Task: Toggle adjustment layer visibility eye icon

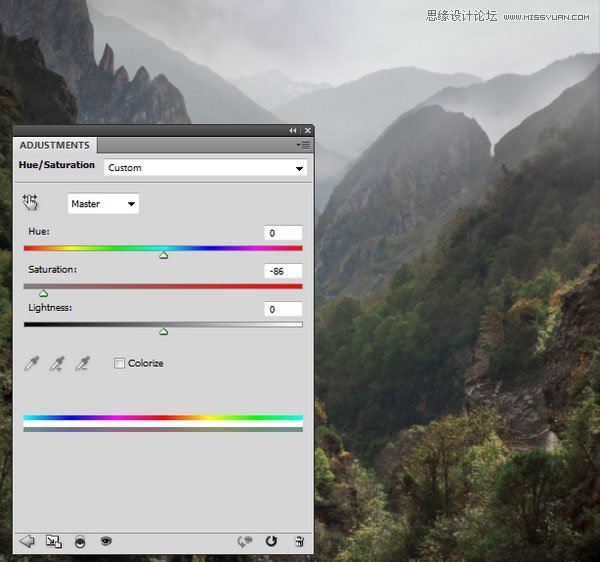Action: click(106, 541)
